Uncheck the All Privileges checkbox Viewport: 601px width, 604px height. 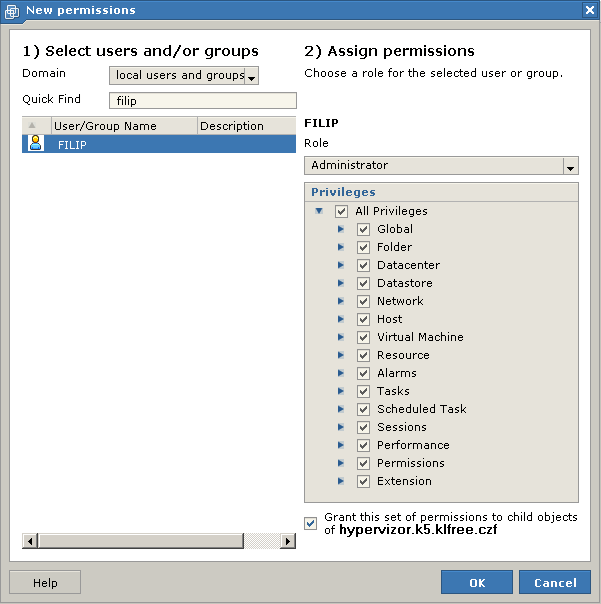click(341, 211)
